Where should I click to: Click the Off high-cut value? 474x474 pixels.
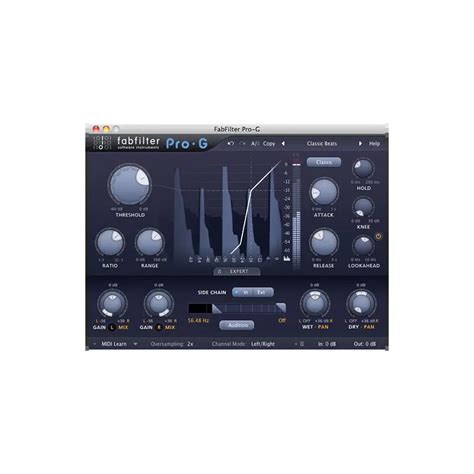tap(282, 320)
